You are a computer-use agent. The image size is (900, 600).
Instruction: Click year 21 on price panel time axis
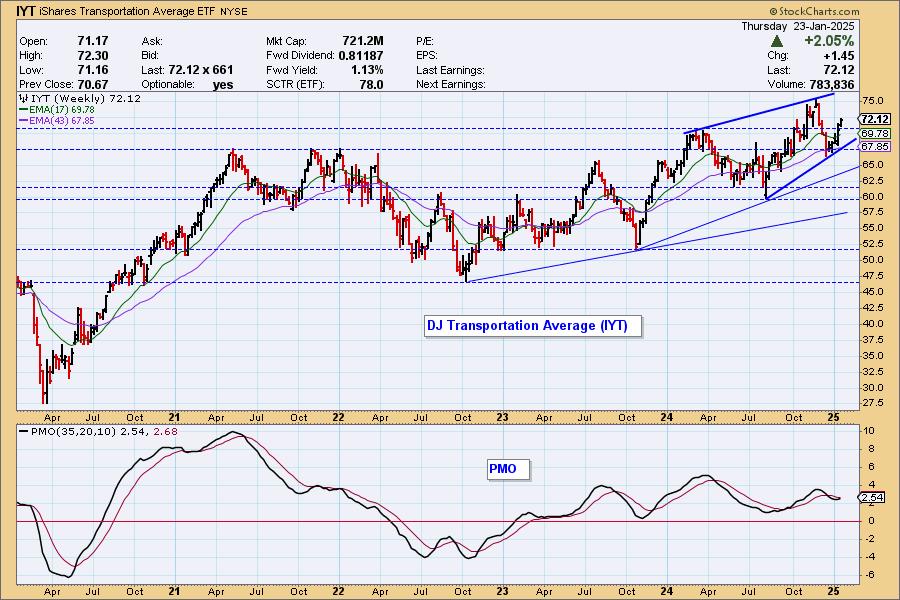(x=174, y=417)
